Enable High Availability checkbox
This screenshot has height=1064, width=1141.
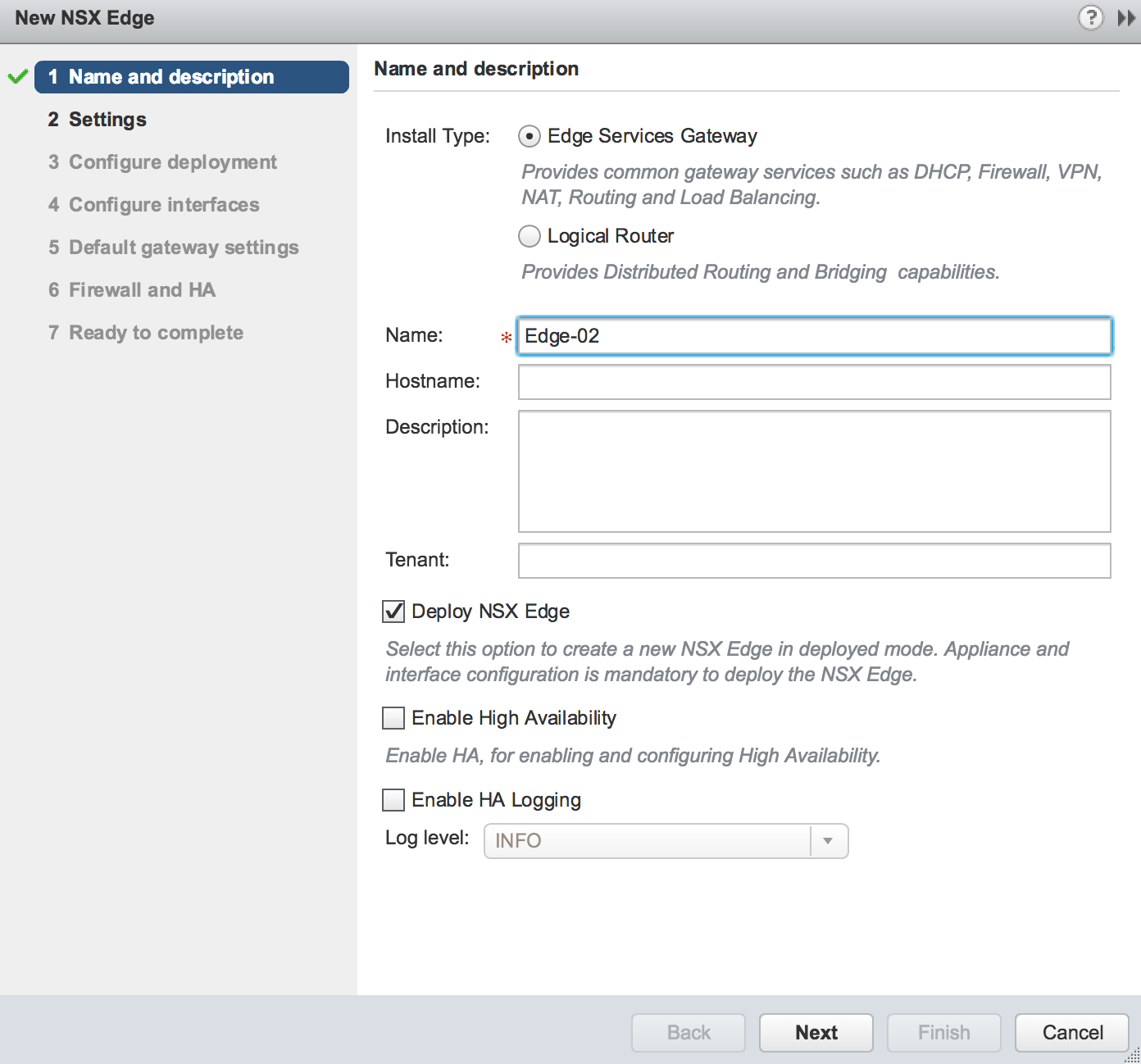[393, 718]
